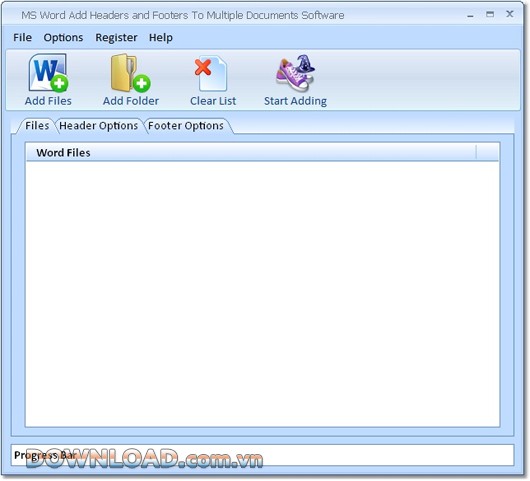
Task: Open the Register menu
Action: [116, 38]
